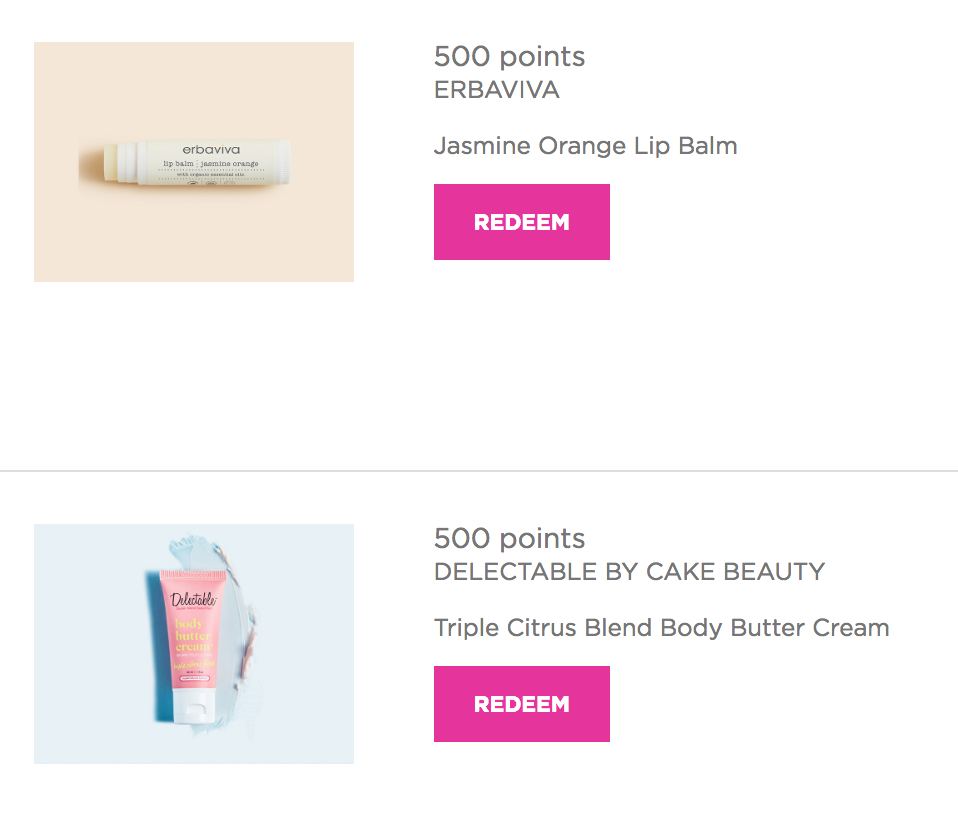Click the right end cap of lip balm tube

point(285,162)
